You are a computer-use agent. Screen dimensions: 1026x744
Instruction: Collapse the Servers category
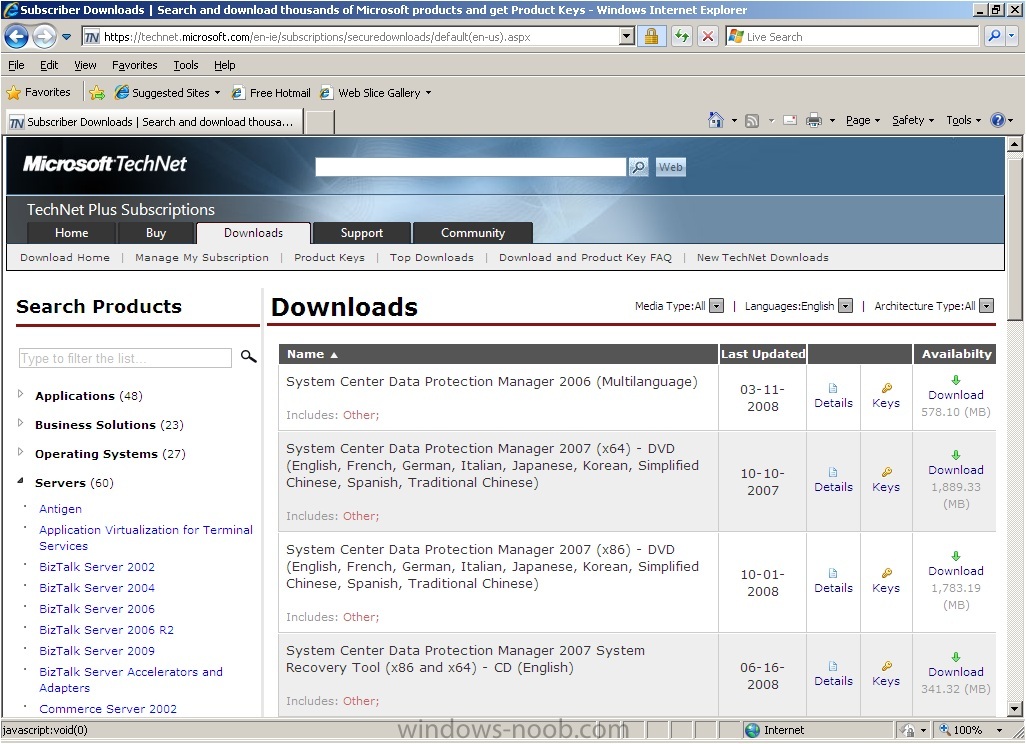point(20,481)
